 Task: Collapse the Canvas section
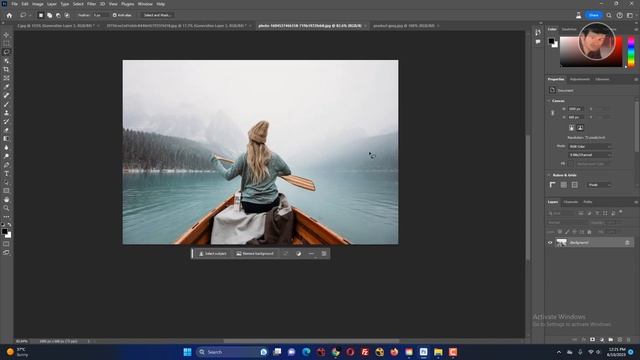549,100
